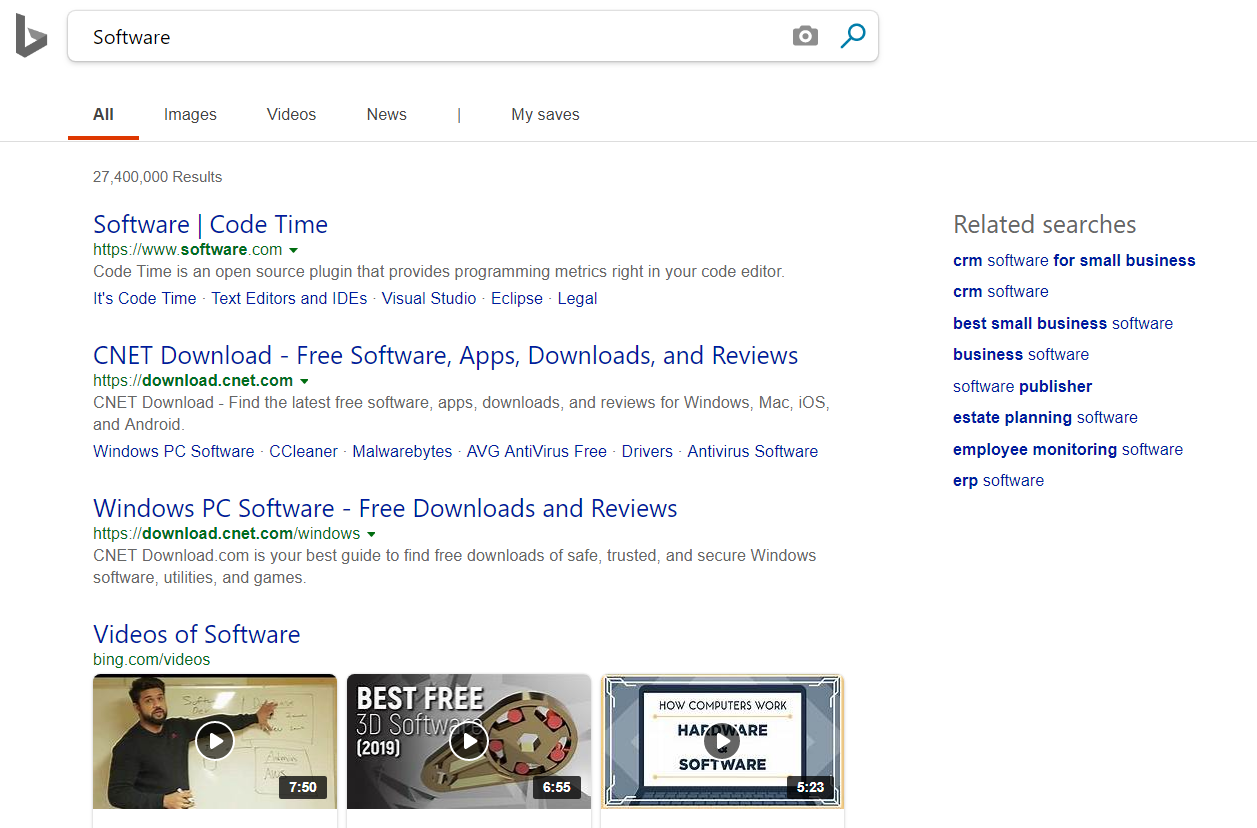This screenshot has width=1257, height=828.
Task: Click the https://download.cnet.com/windows URL
Action: click(x=226, y=534)
